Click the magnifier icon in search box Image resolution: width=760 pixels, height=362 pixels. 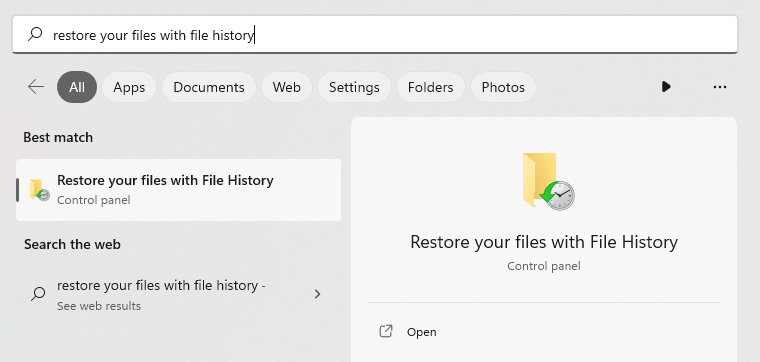coord(35,34)
